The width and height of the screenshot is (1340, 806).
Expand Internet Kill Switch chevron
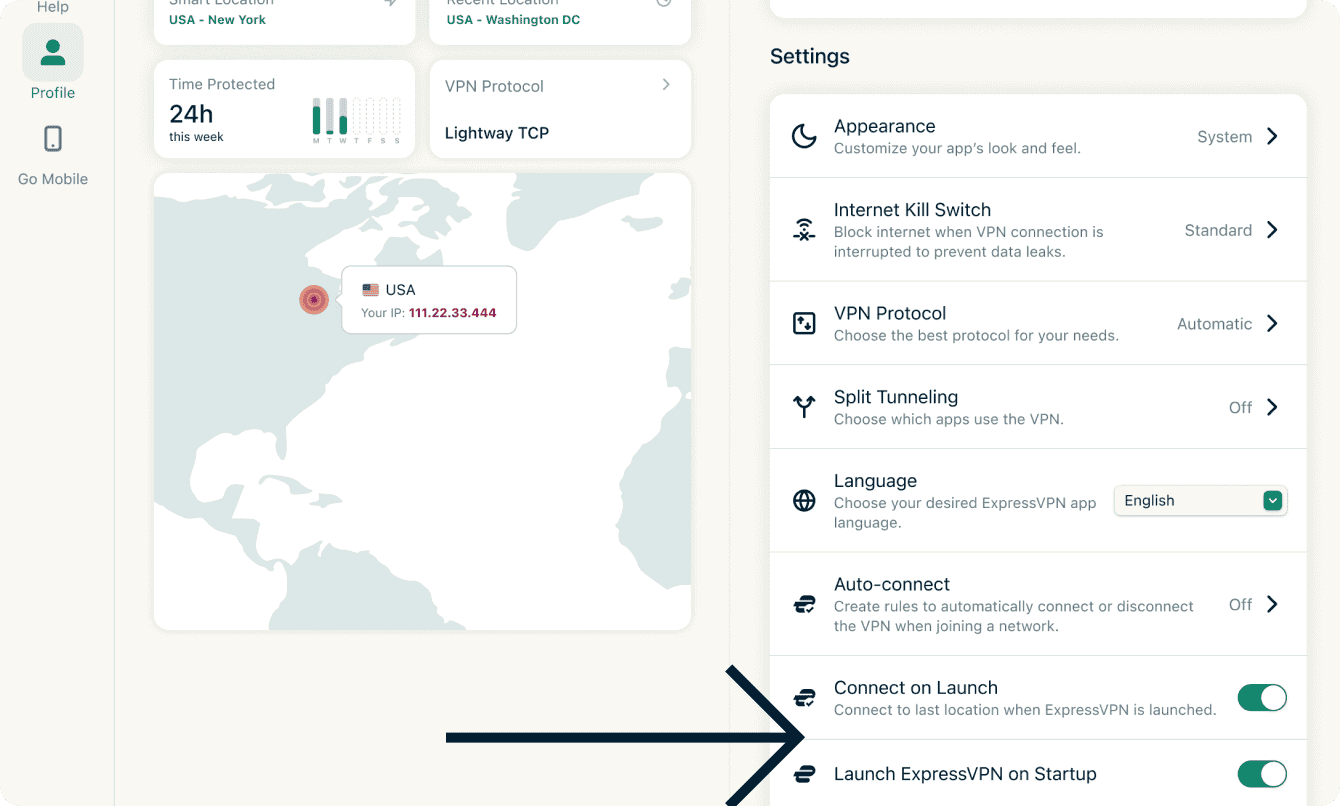point(1272,230)
